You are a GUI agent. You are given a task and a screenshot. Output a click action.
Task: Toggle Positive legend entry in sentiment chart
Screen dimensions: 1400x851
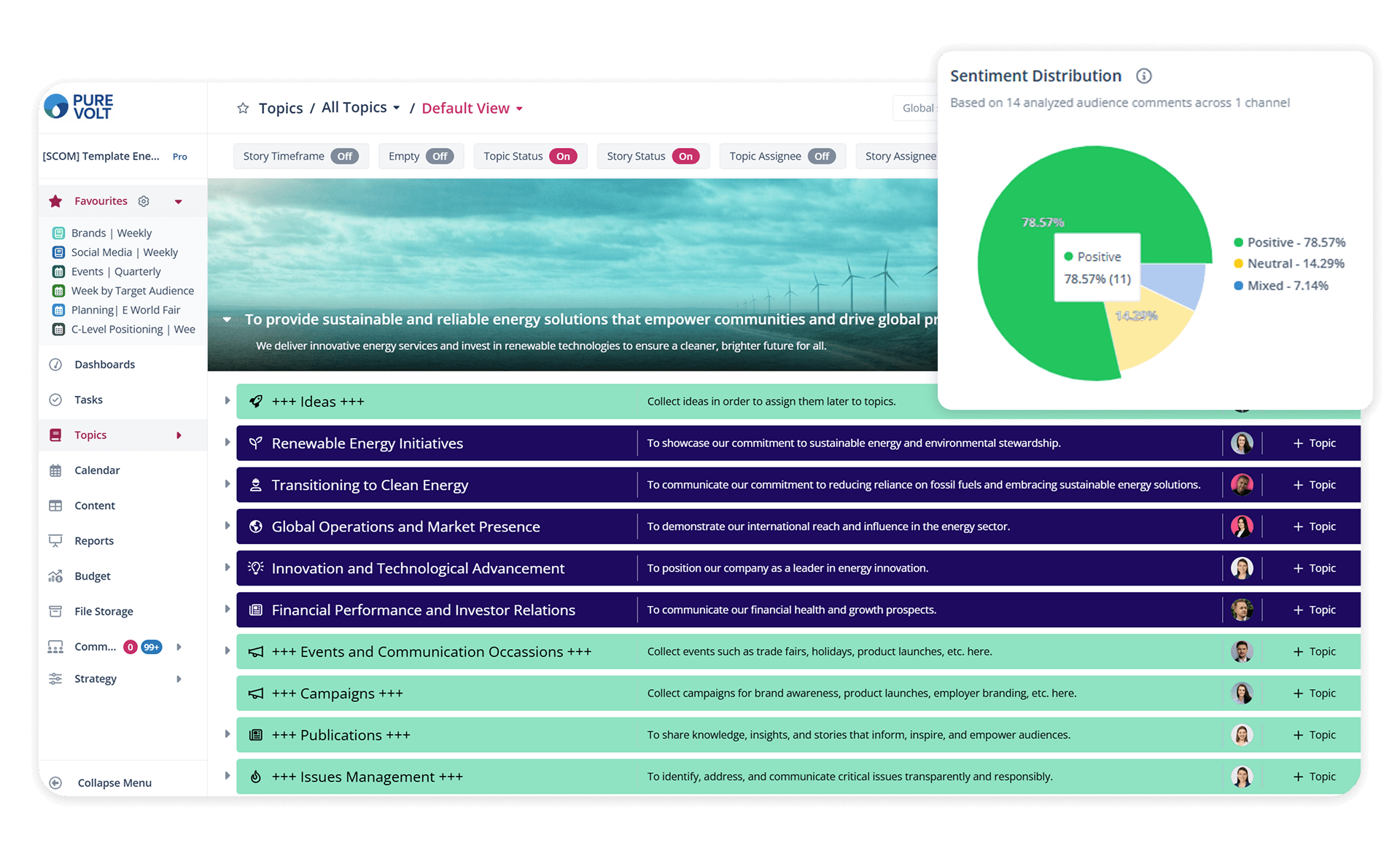1289,242
